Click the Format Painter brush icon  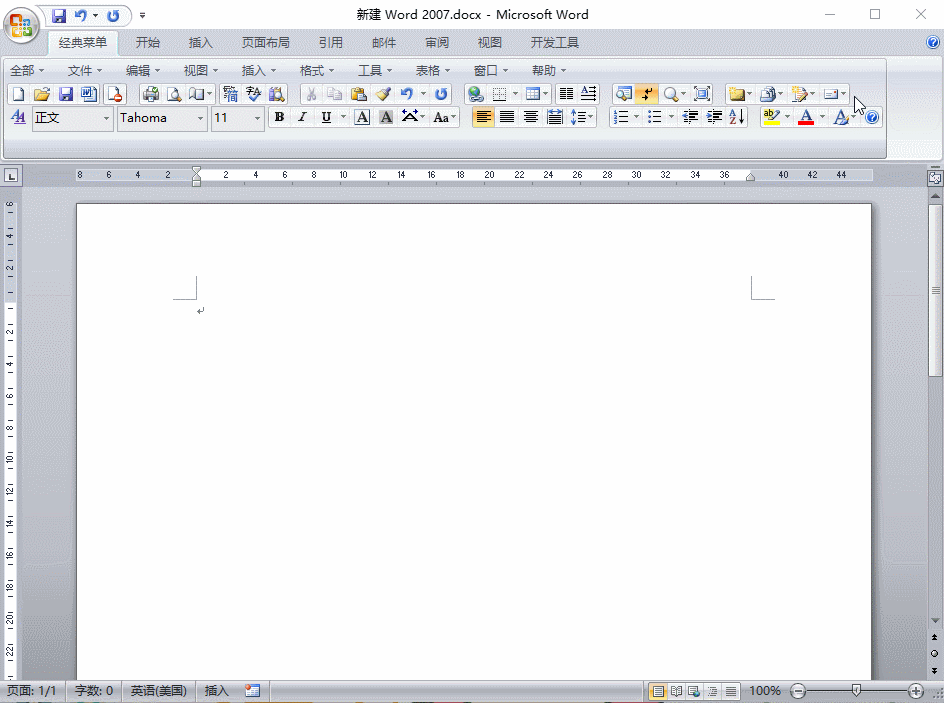(383, 94)
